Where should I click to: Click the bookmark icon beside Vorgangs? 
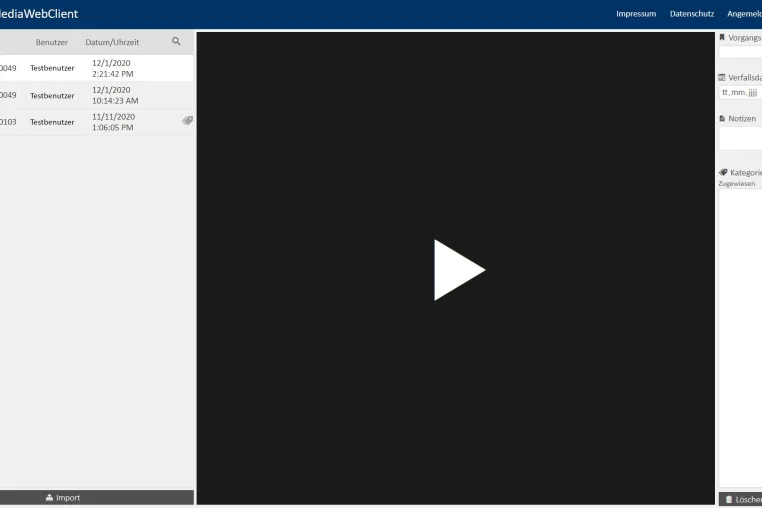(722, 37)
